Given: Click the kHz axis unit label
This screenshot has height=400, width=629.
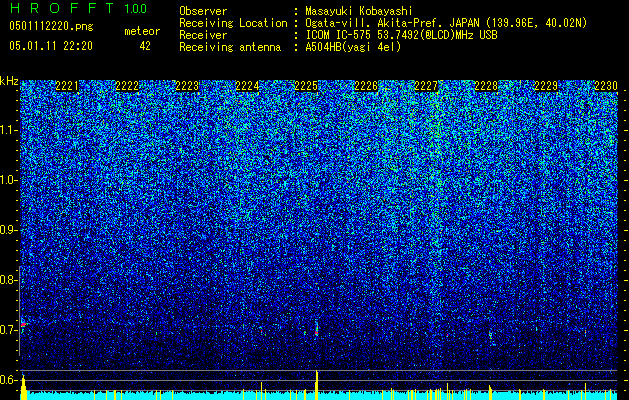Looking at the screenshot, I should tap(9, 81).
